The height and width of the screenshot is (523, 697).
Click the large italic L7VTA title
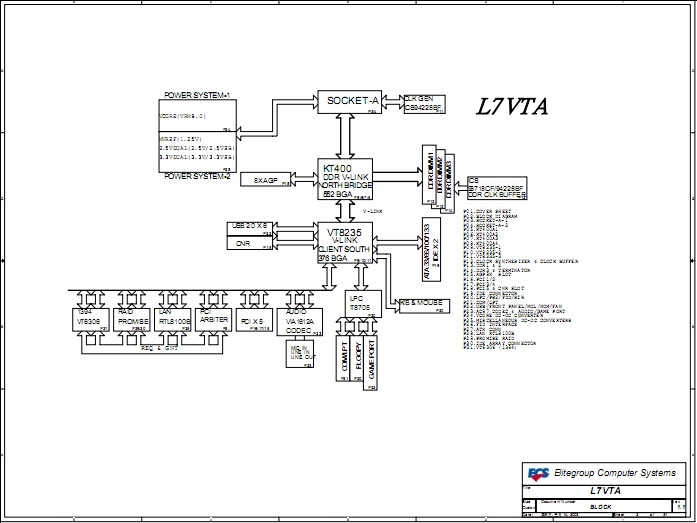(512, 107)
